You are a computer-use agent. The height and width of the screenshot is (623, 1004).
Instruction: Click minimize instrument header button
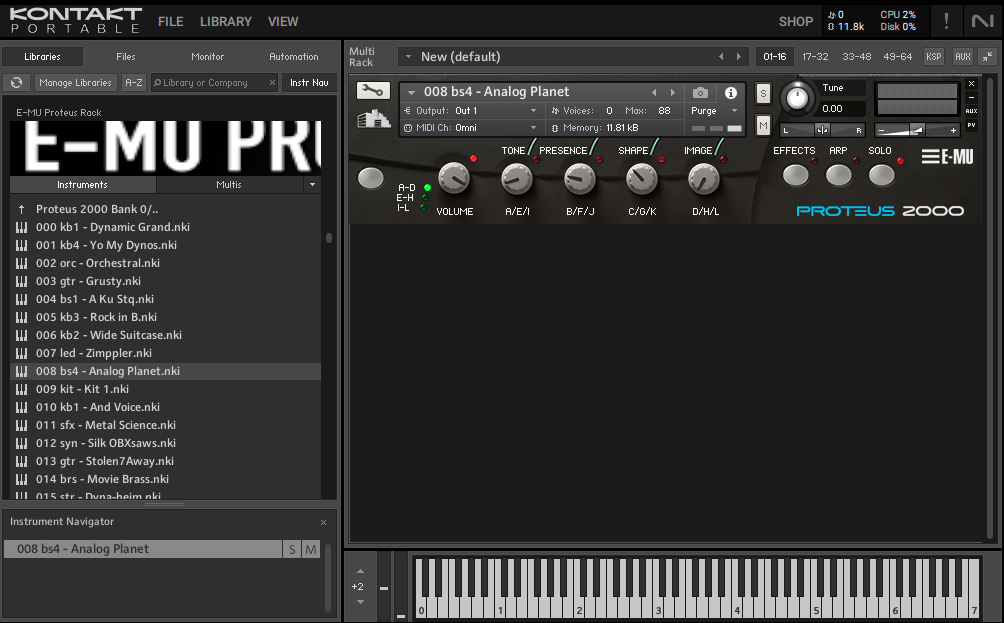pyautogui.click(x=971, y=97)
